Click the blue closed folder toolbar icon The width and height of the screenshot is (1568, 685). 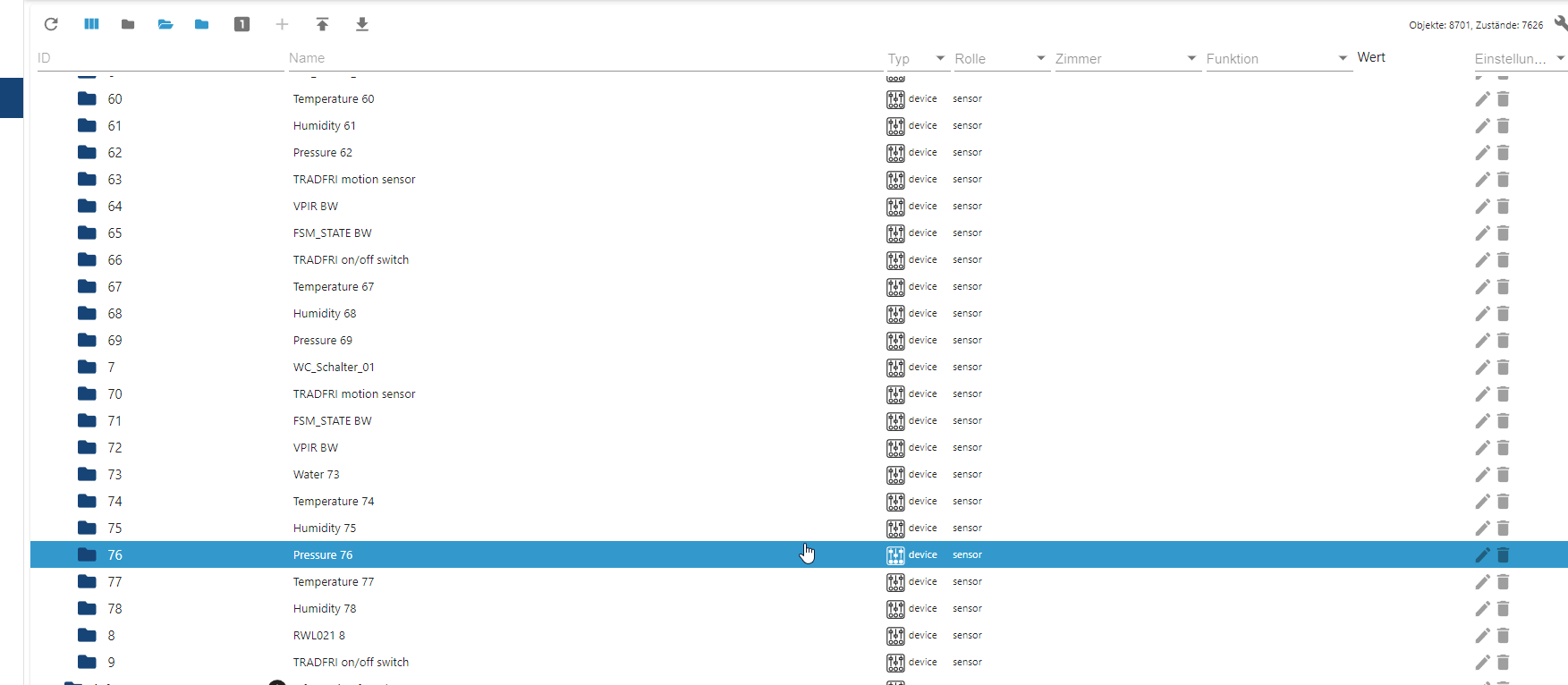[x=202, y=24]
